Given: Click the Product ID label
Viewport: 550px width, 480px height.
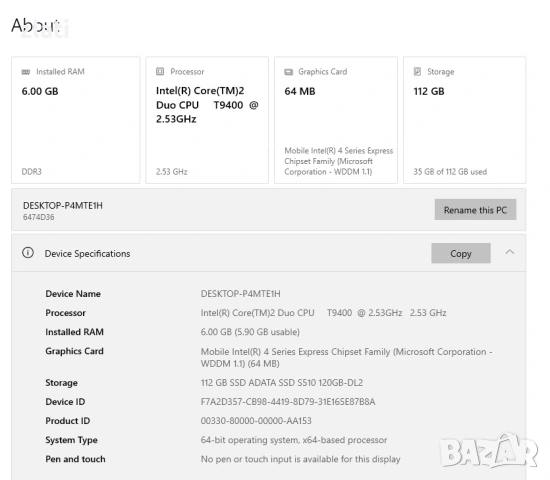Looking at the screenshot, I should pos(68,421).
